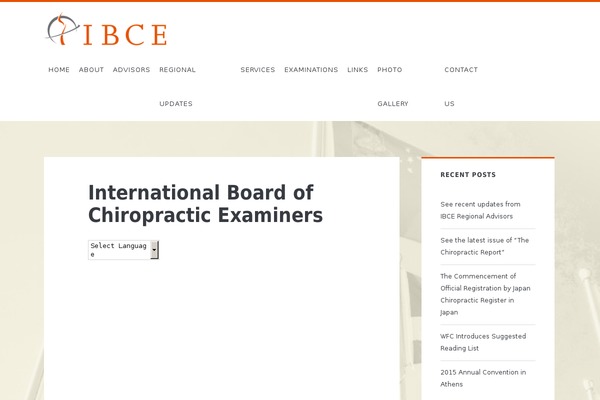
Task: Click the IBCE logo
Action: (x=107, y=29)
